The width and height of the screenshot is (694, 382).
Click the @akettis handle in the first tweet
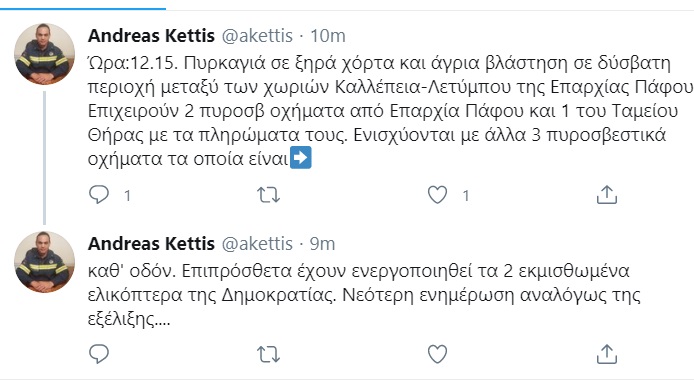point(257,35)
